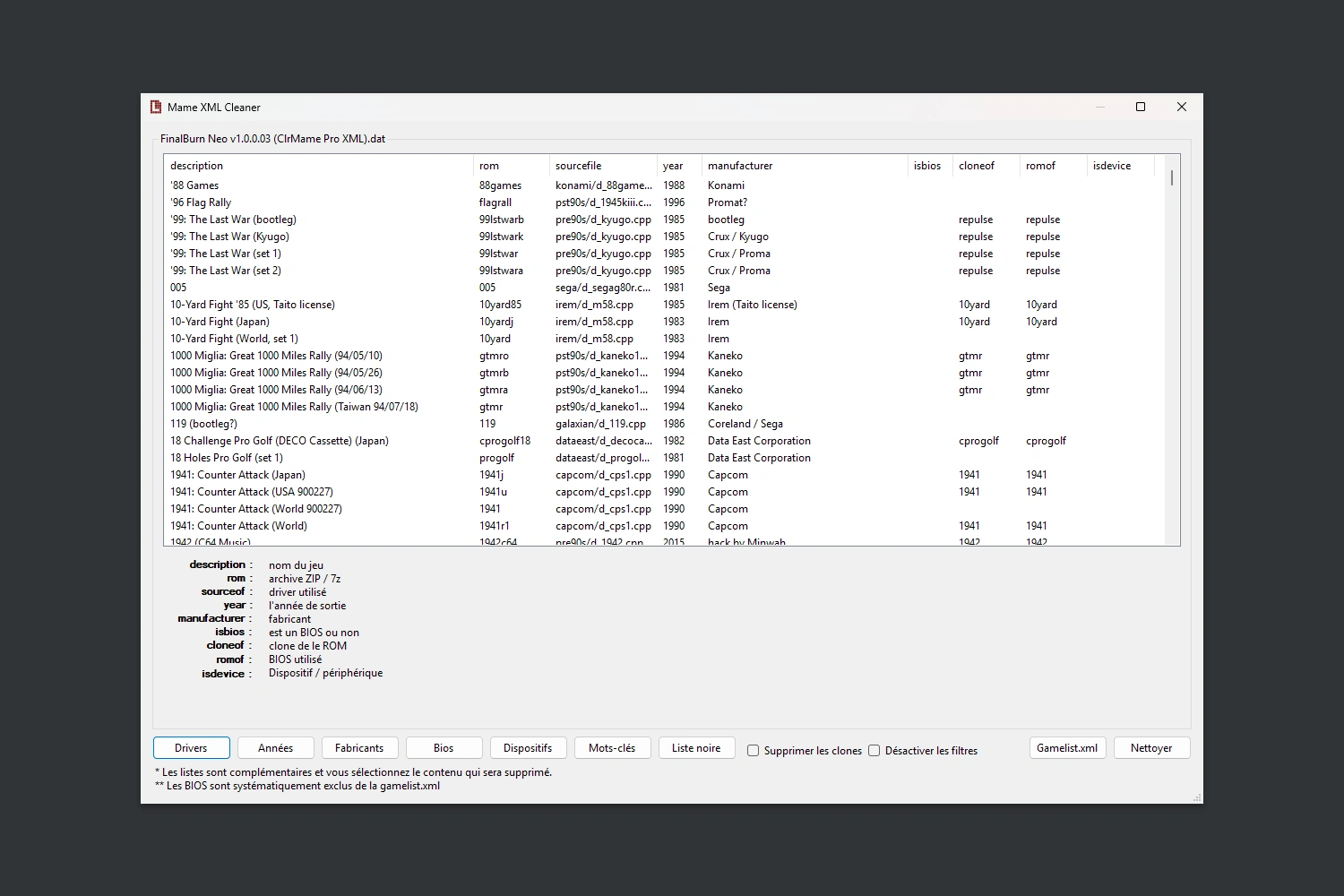Open the Drivers filter list
Viewport: 1344px width, 896px height.
(191, 748)
